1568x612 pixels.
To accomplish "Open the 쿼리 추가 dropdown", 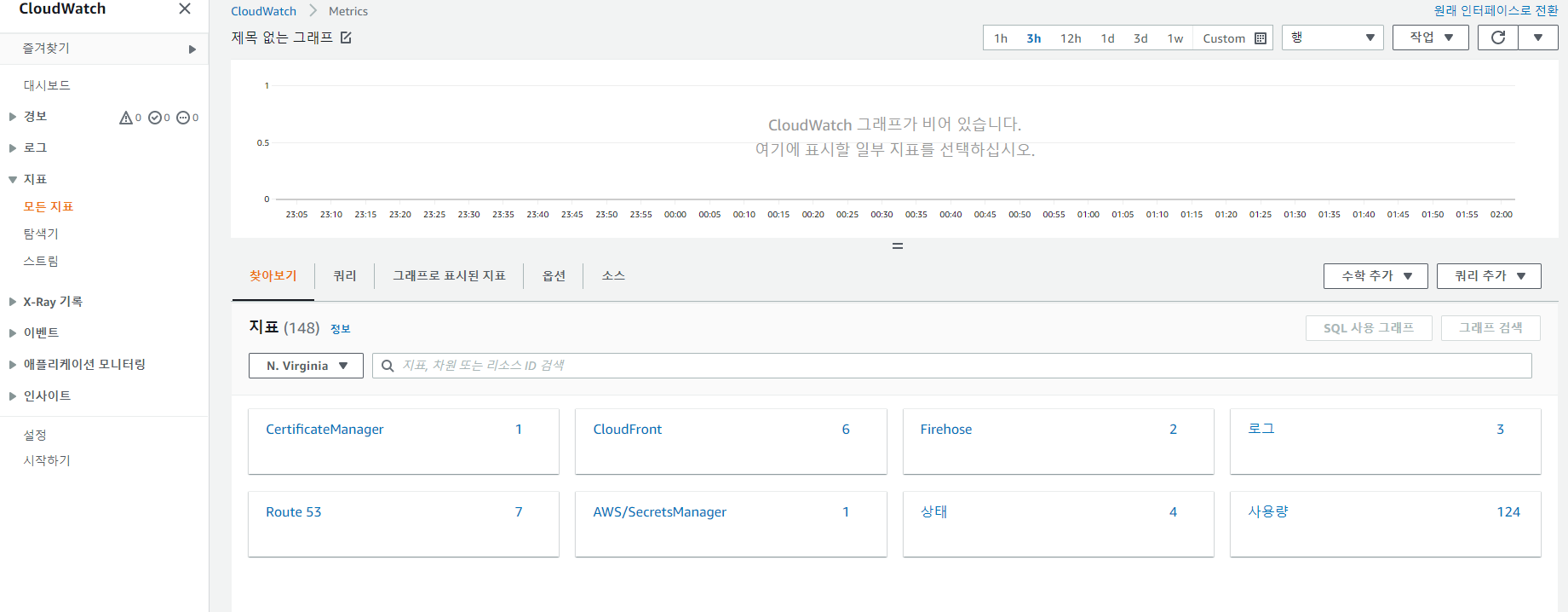I will tap(1489, 276).
